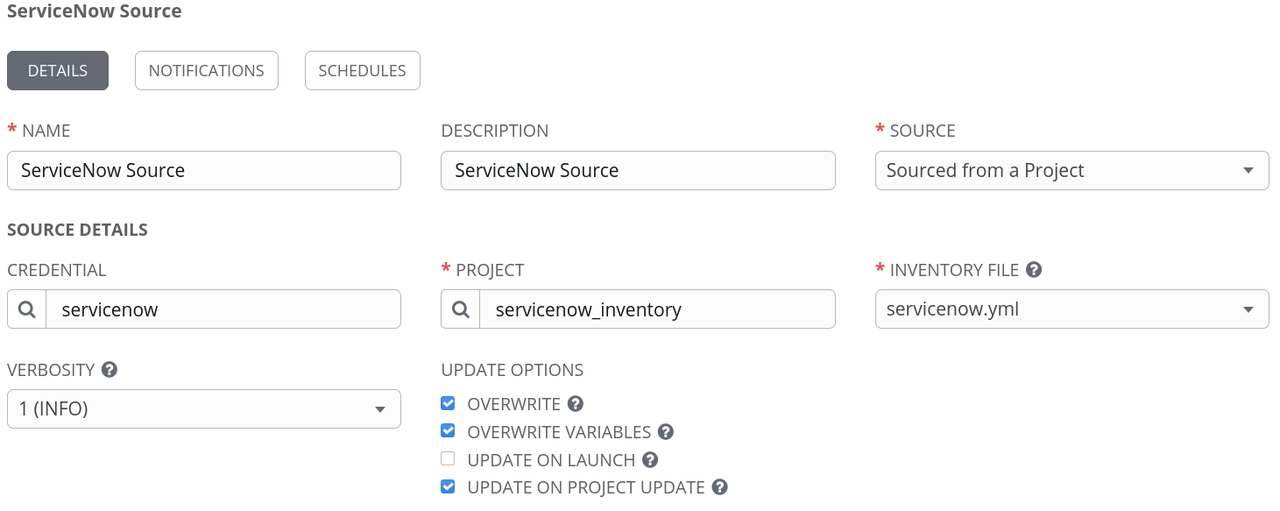Switch to the Schedules tab
The image size is (1280, 511).
pyautogui.click(x=362, y=71)
